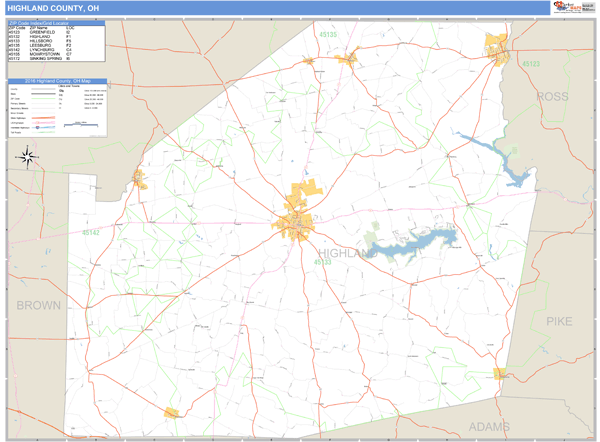The width and height of the screenshot is (600, 442).
Task: Click the ROSS county label
Action: click(x=552, y=96)
